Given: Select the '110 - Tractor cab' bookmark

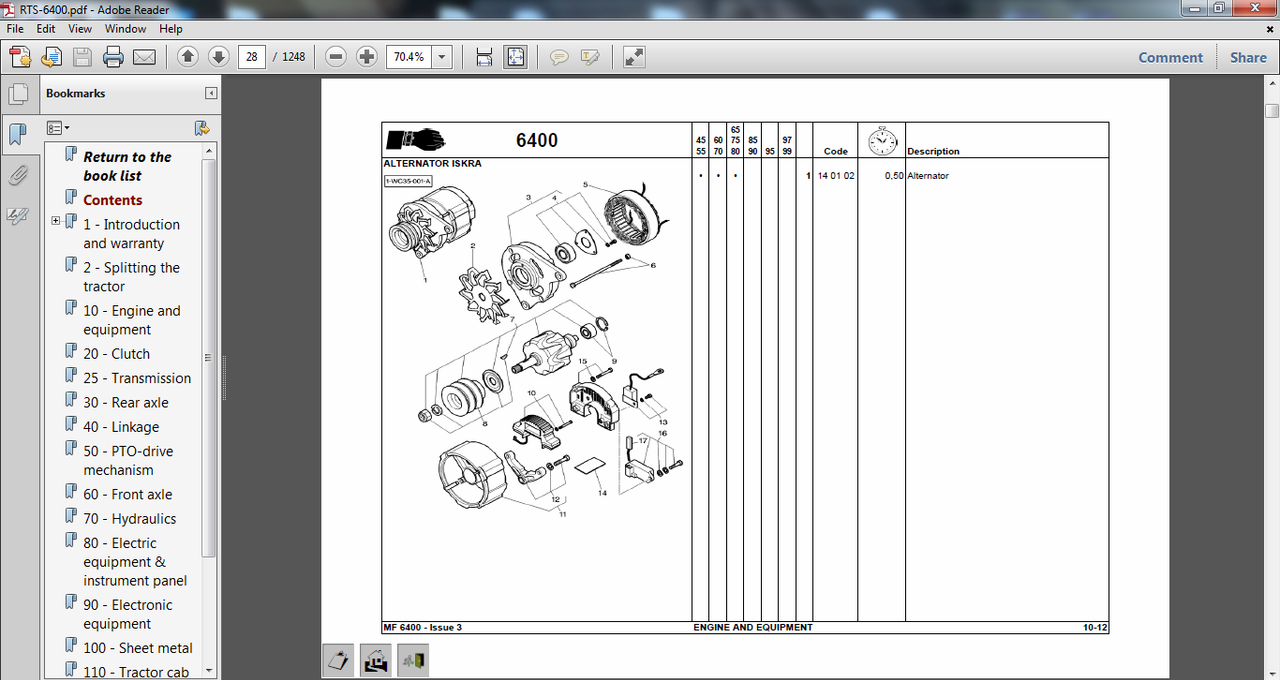Looking at the screenshot, I should tap(136, 672).
